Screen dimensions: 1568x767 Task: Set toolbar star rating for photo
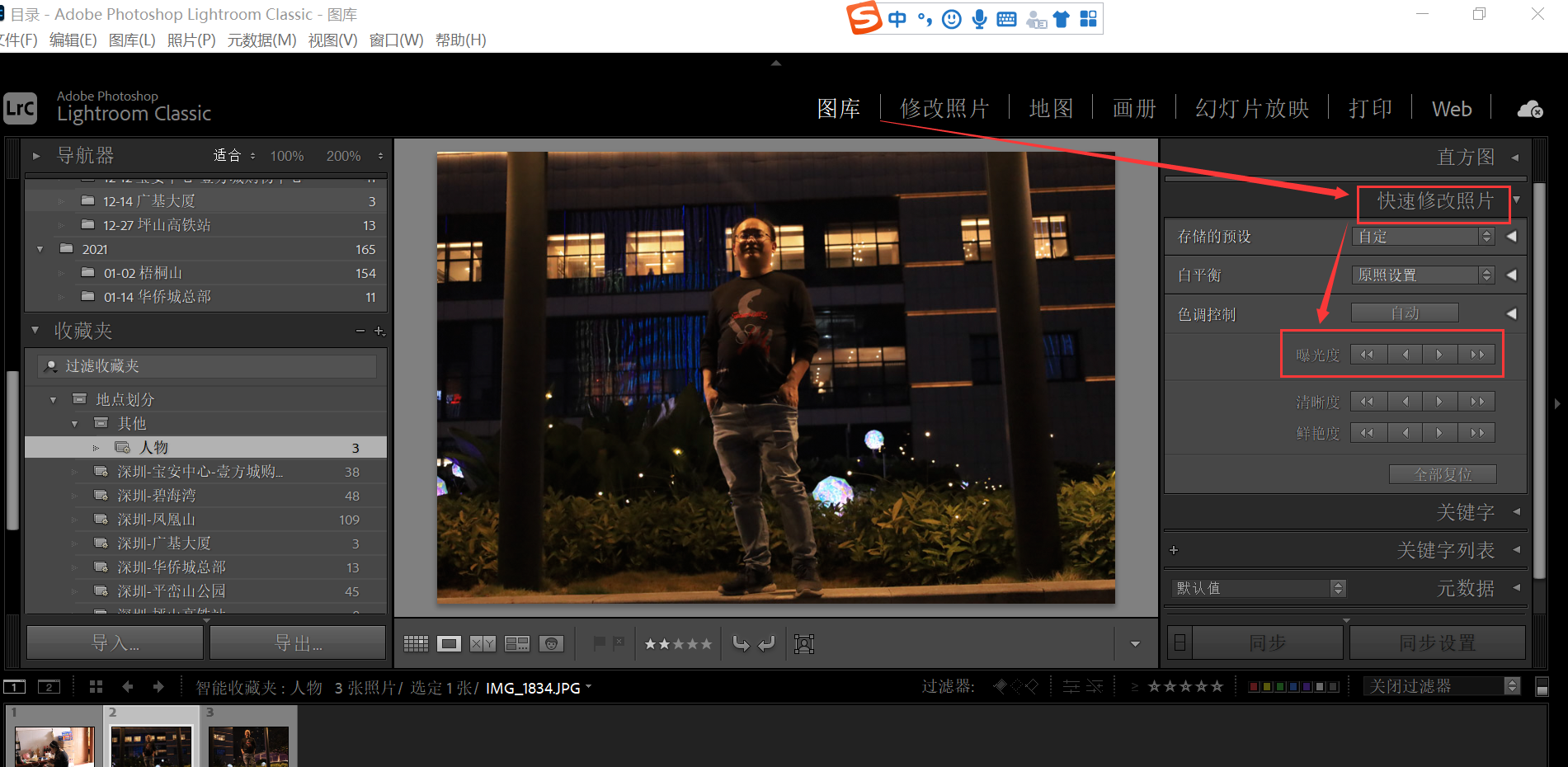pos(678,643)
